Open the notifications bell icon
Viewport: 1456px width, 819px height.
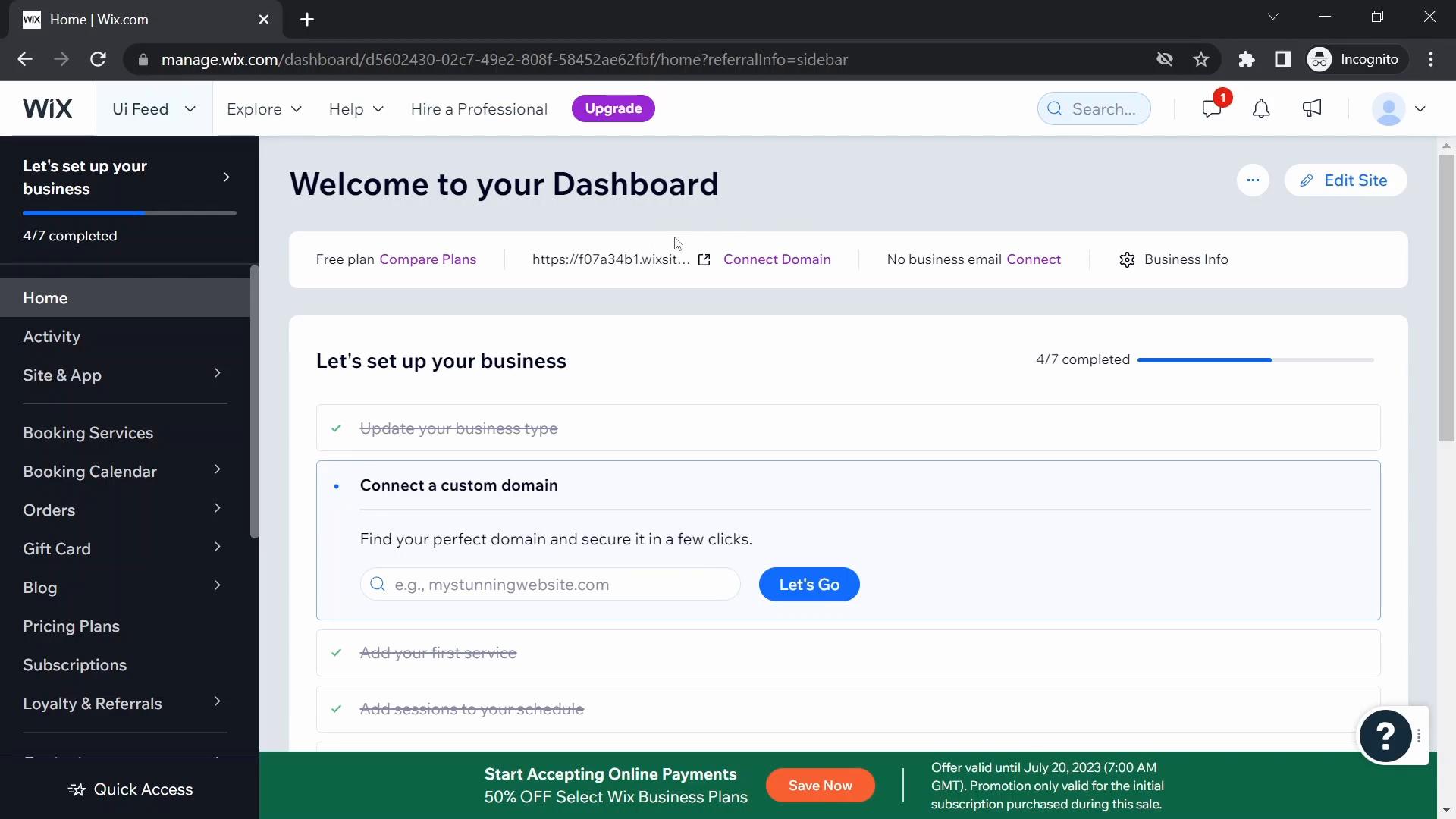[x=1261, y=108]
